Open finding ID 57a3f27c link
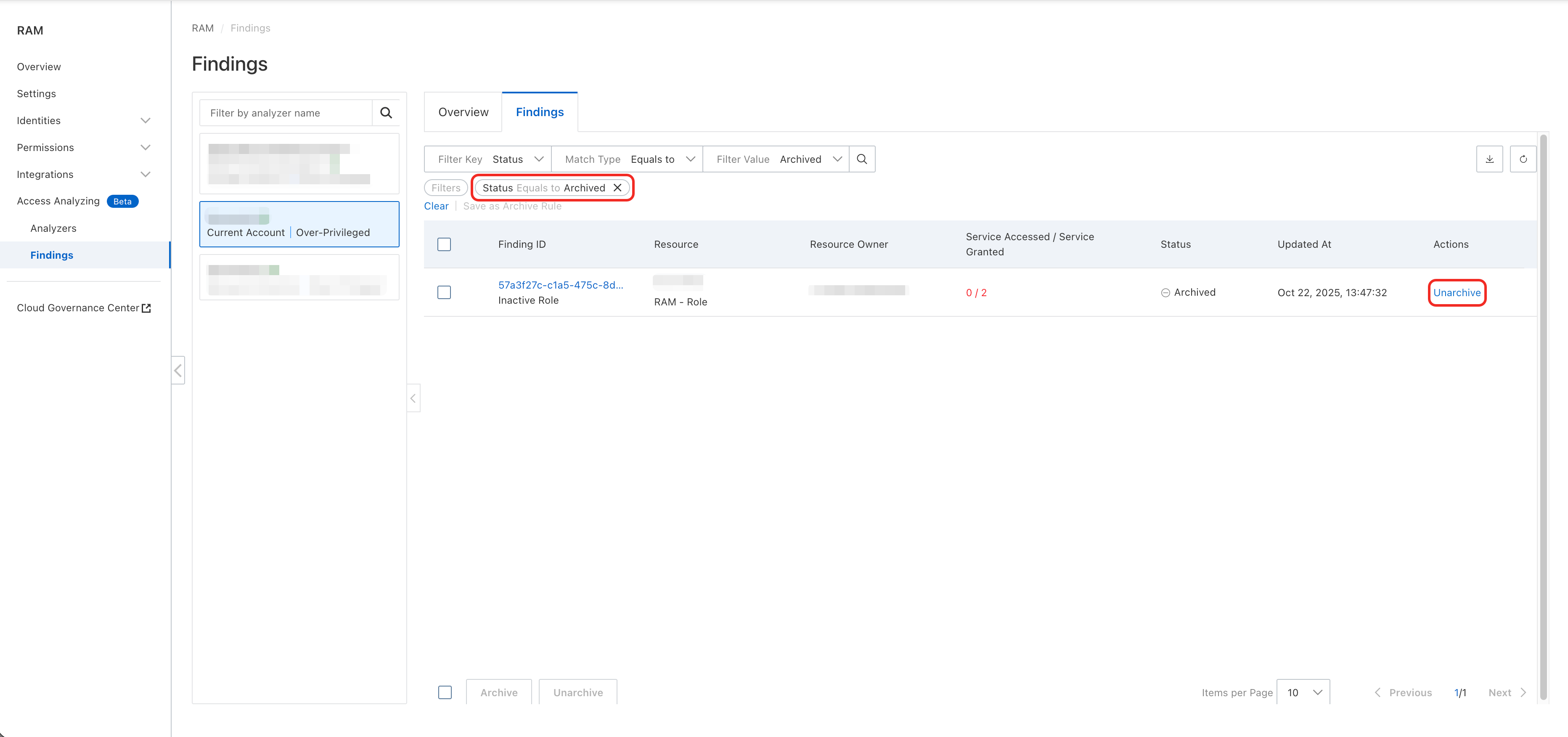1568x737 pixels. (560, 285)
